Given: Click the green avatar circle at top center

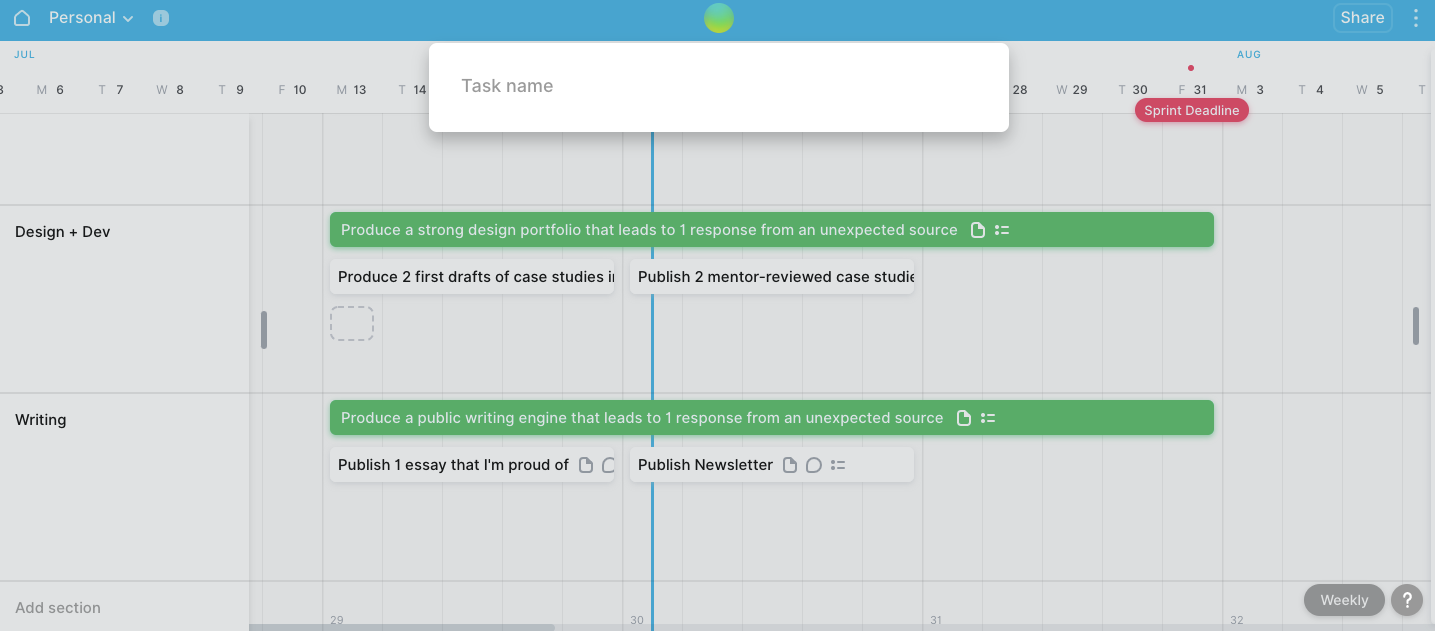Looking at the screenshot, I should pos(718,18).
